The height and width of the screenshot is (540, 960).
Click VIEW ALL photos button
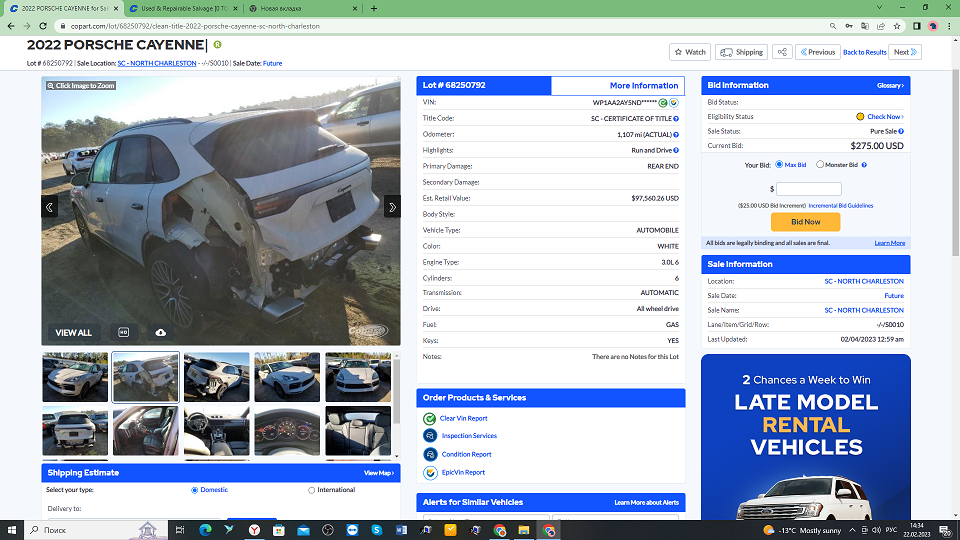(73, 332)
